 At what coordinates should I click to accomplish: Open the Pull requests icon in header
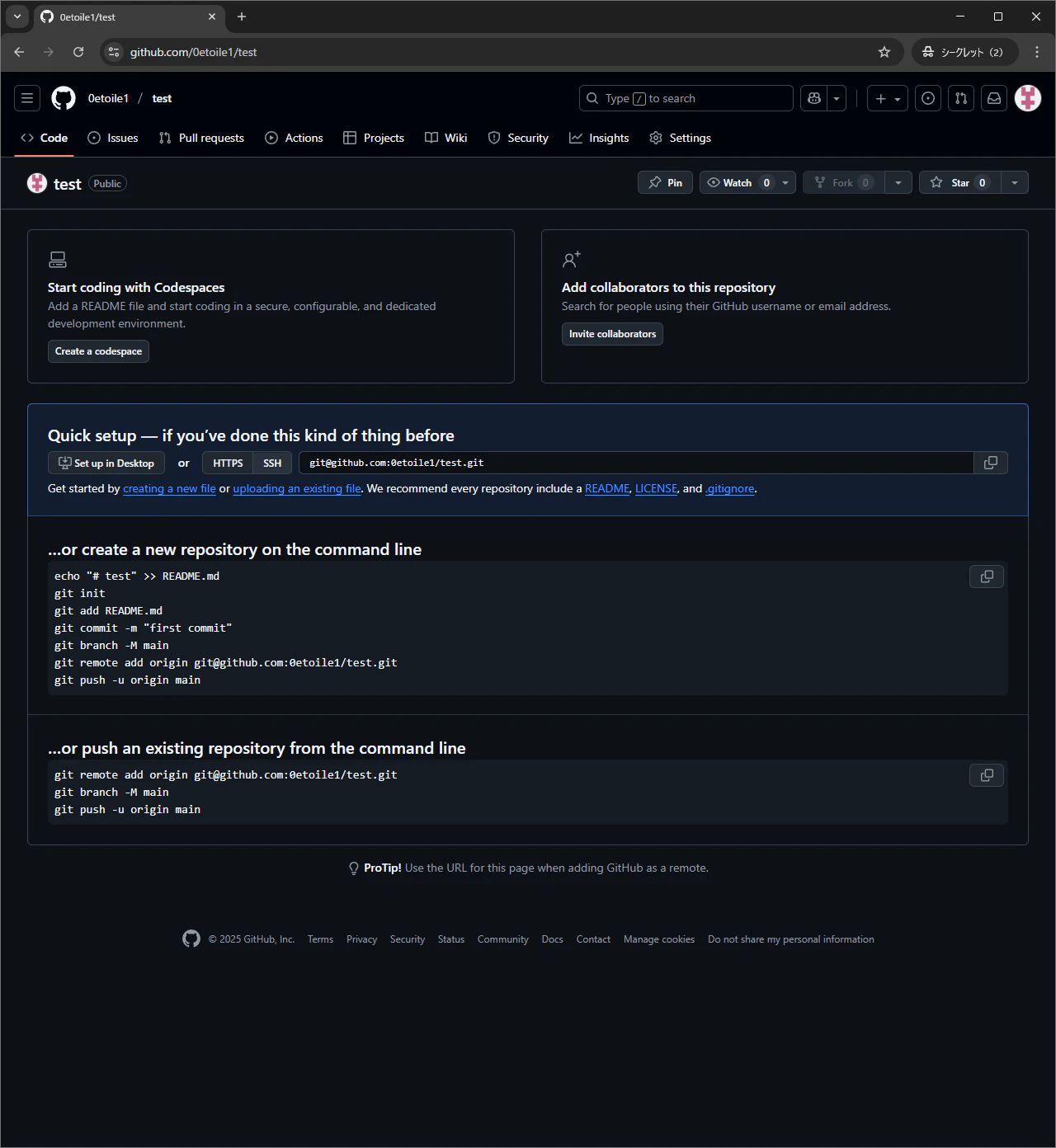[961, 98]
